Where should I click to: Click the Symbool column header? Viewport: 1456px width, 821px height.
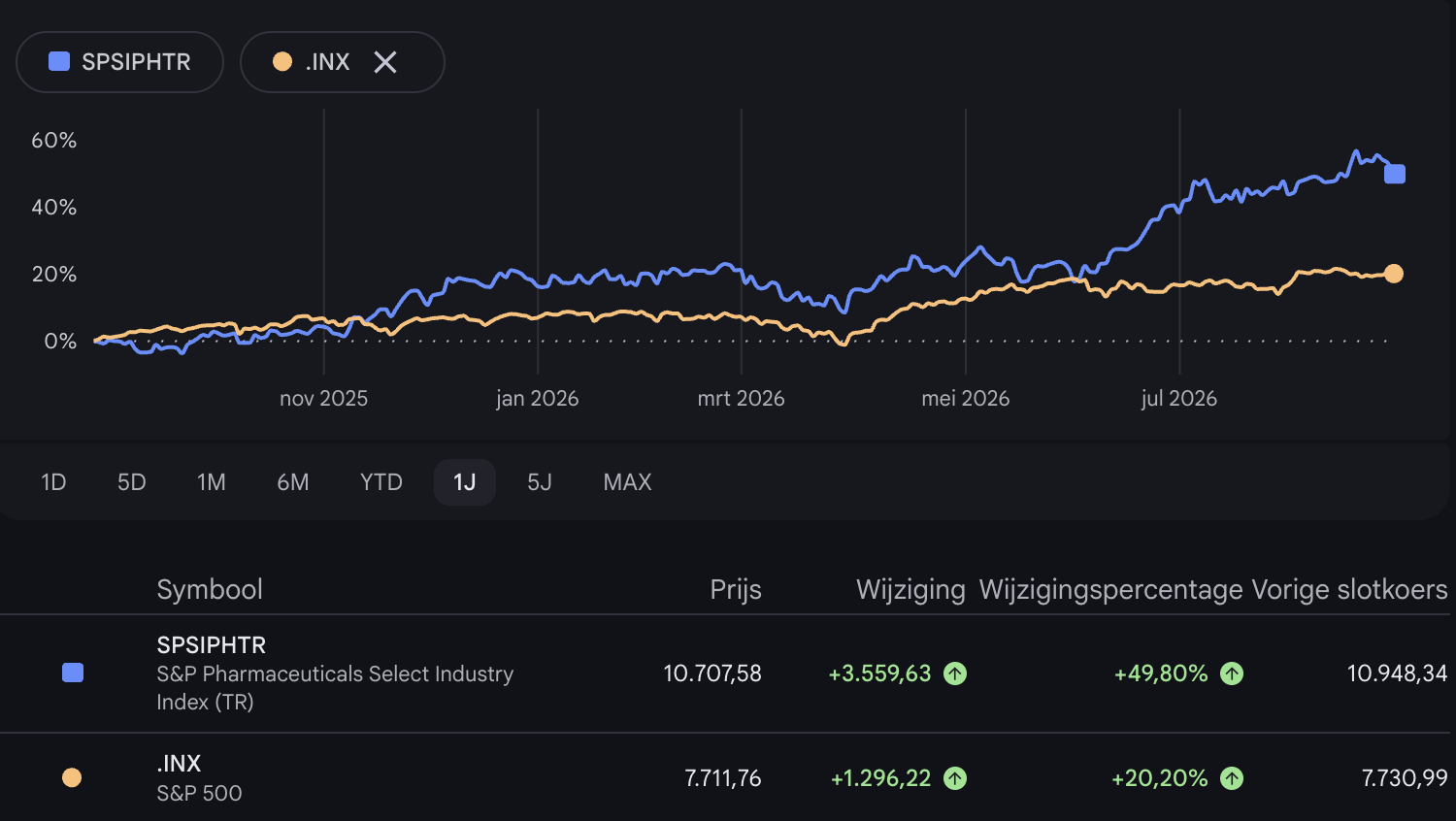point(210,589)
